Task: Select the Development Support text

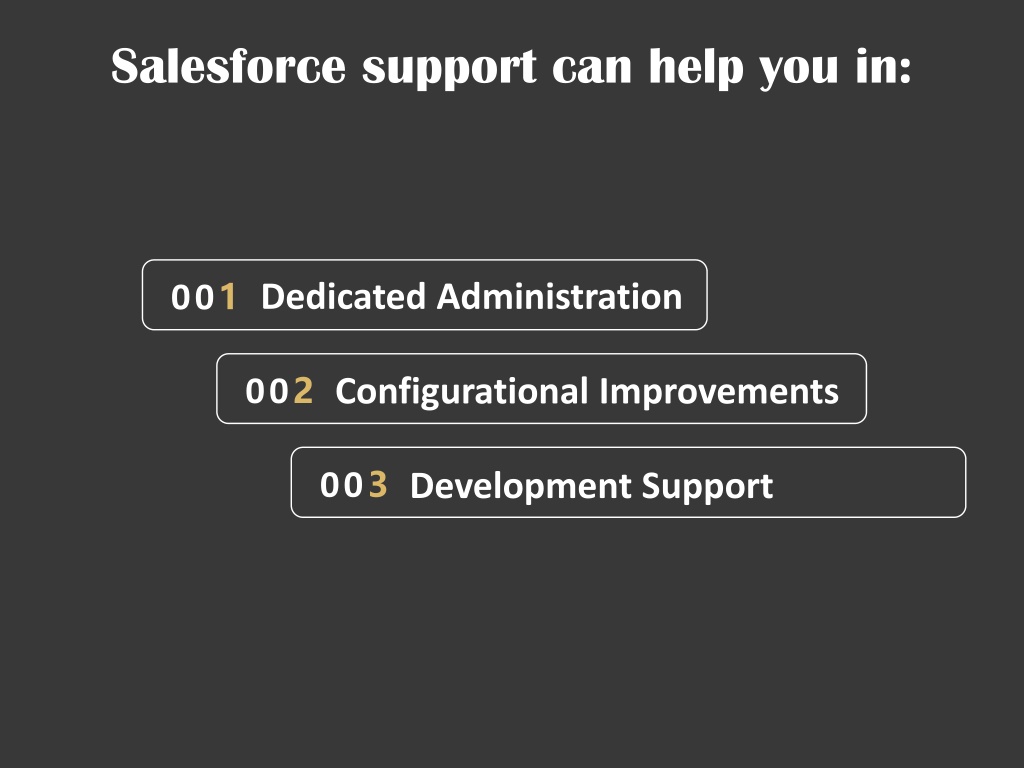Action: (x=592, y=487)
